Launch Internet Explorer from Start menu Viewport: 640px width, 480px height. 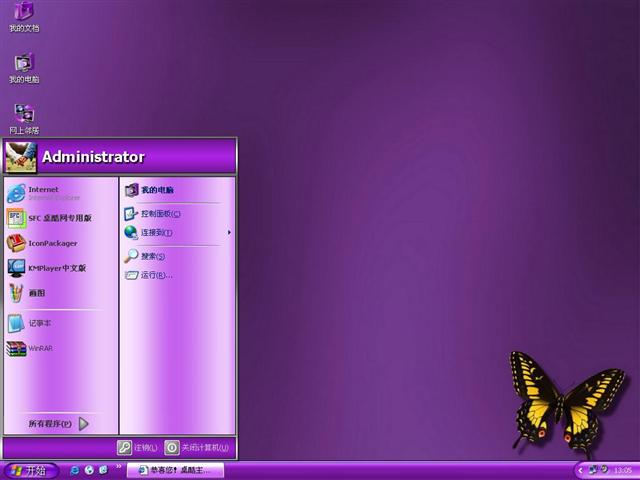(x=60, y=193)
